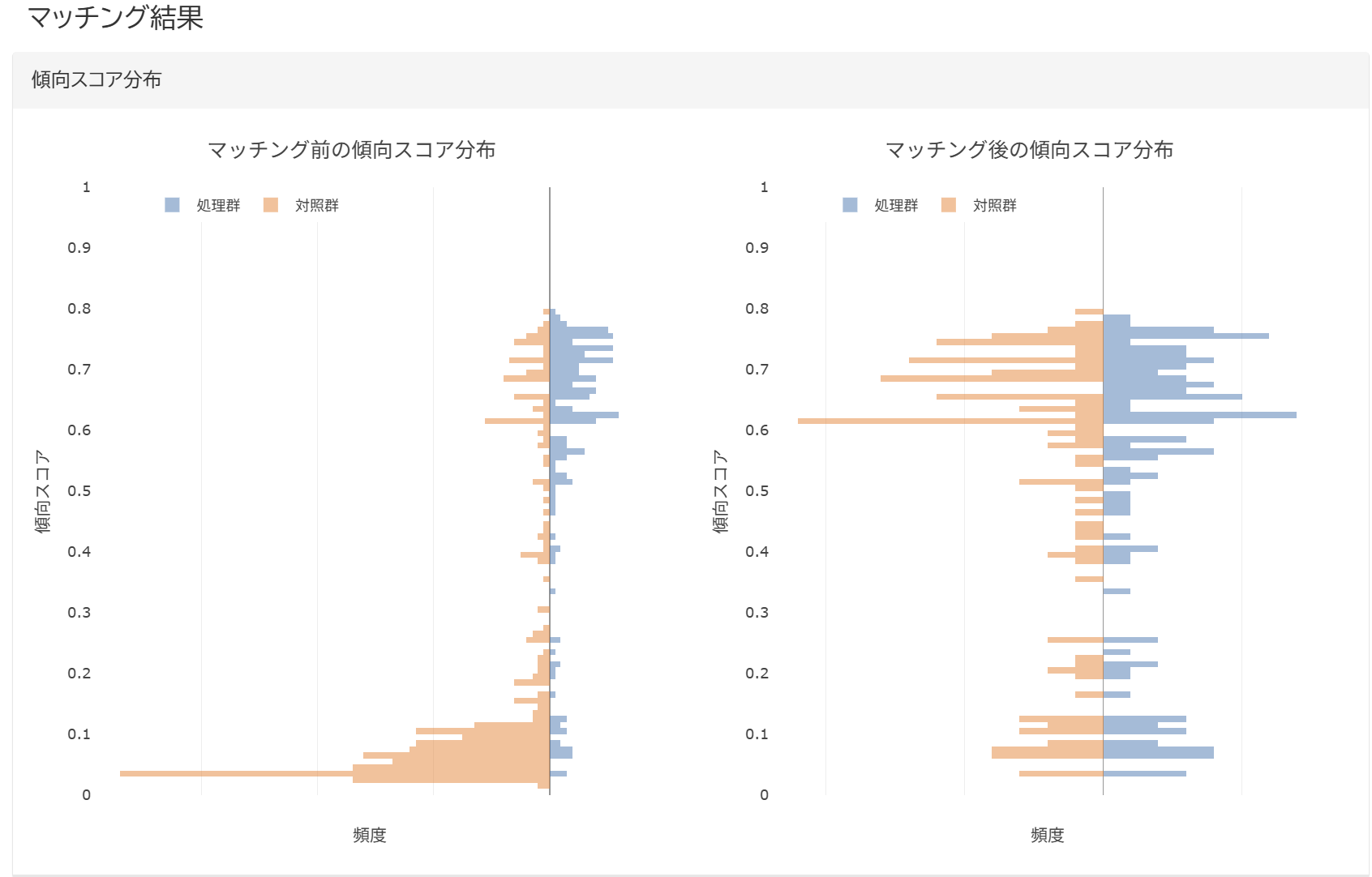
Task: Click blue 処理群 legend swatch in left chart
Action: point(172,205)
